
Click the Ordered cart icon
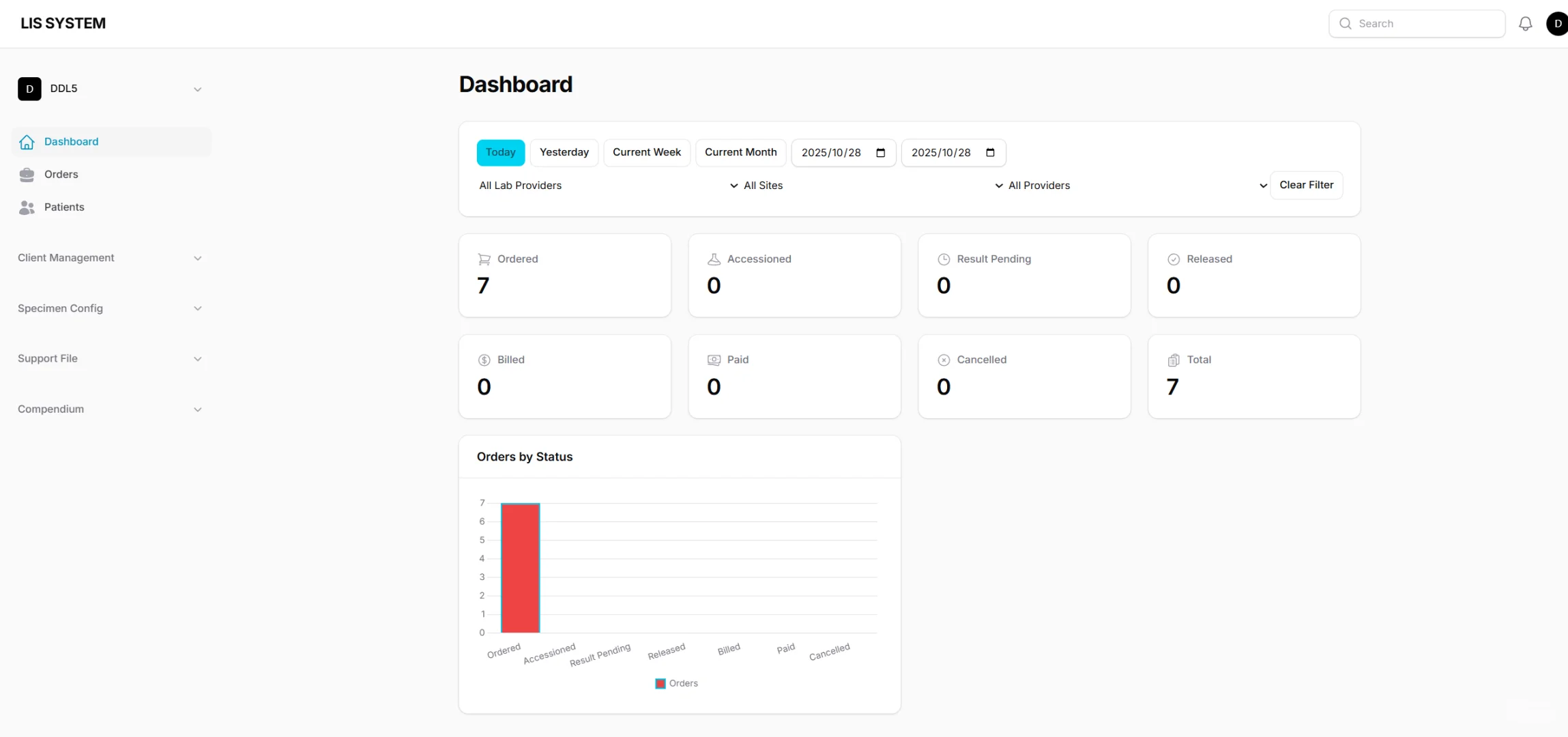point(484,259)
